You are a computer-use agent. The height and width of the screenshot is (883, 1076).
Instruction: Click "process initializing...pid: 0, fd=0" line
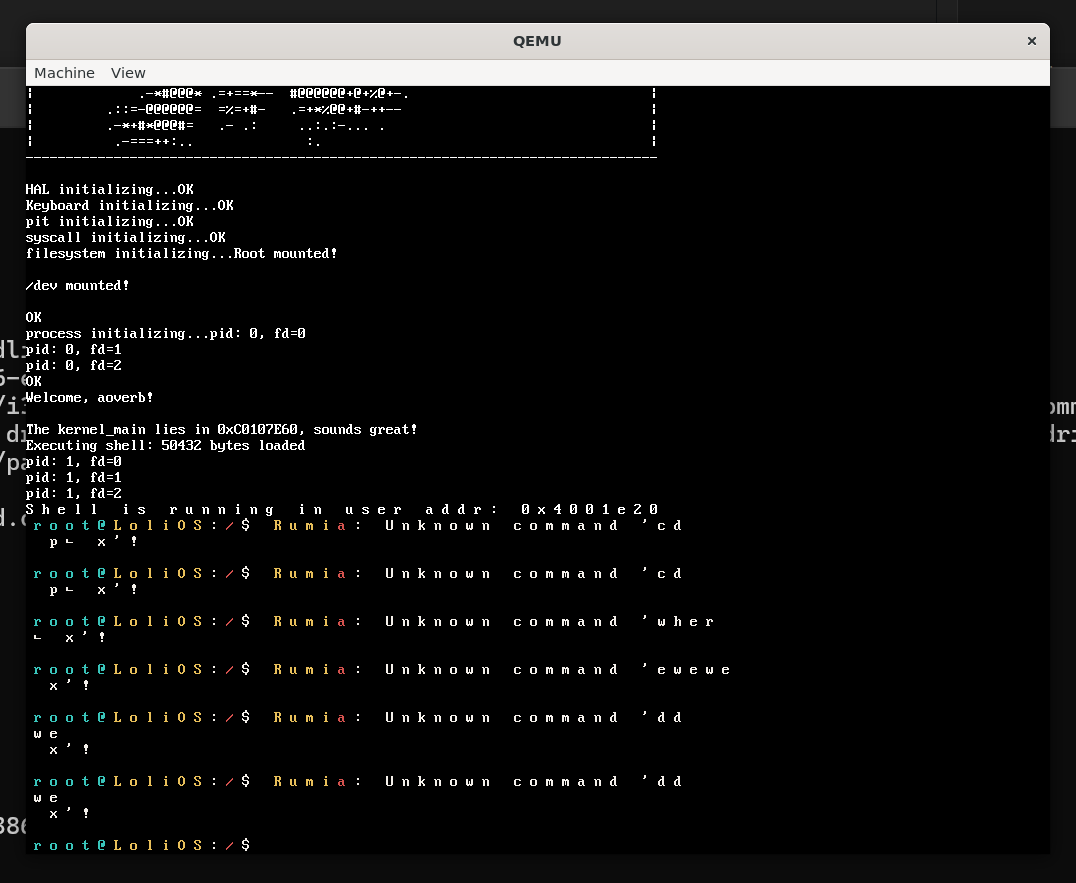pyautogui.click(x=165, y=333)
